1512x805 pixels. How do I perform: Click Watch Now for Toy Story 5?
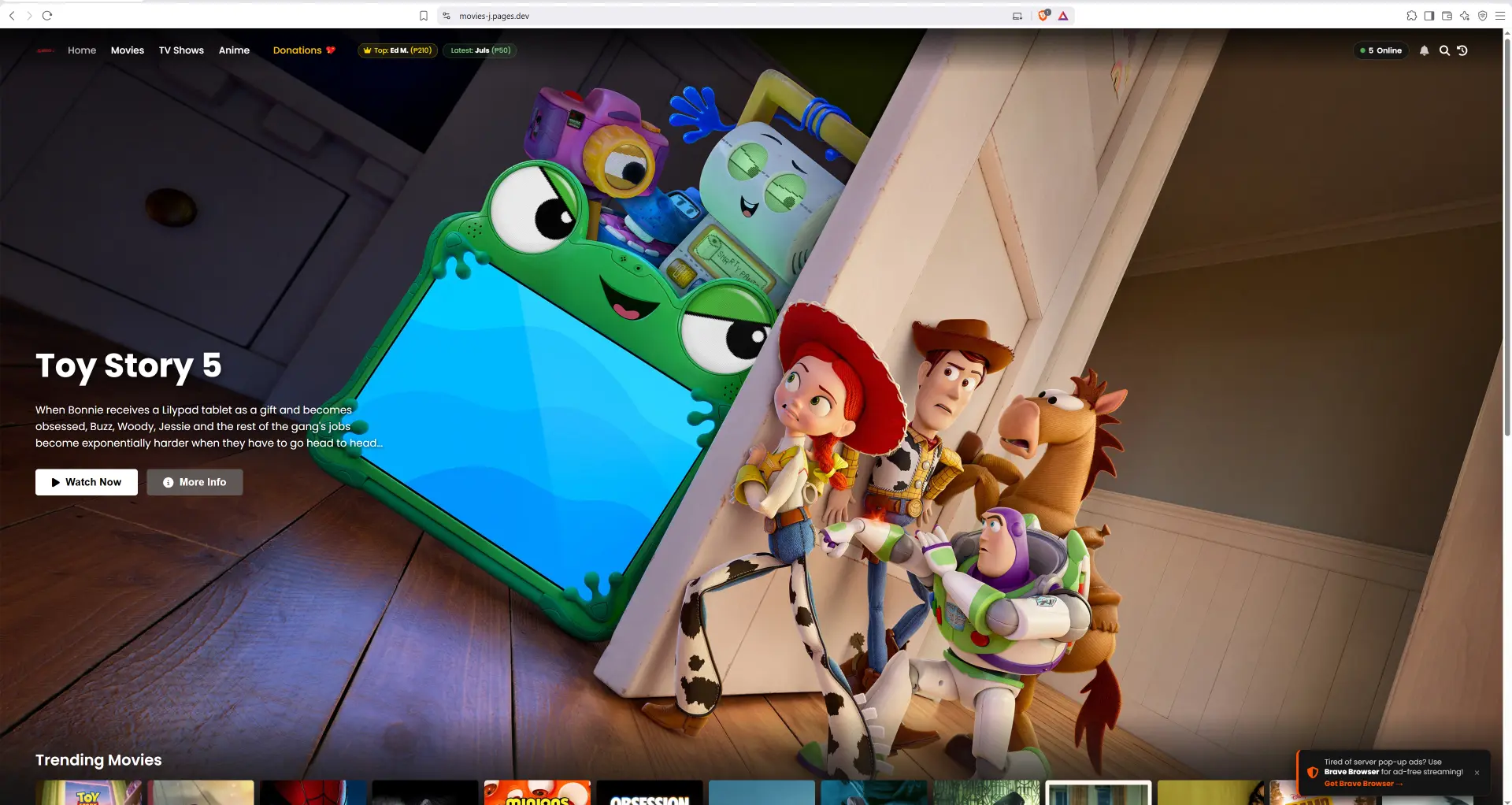point(87,482)
